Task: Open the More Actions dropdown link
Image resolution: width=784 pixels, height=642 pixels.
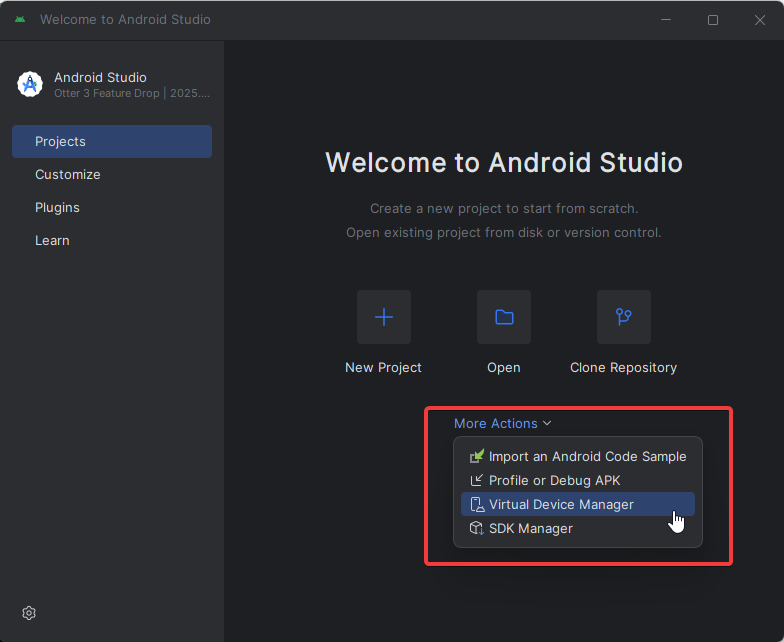Action: 502,424
